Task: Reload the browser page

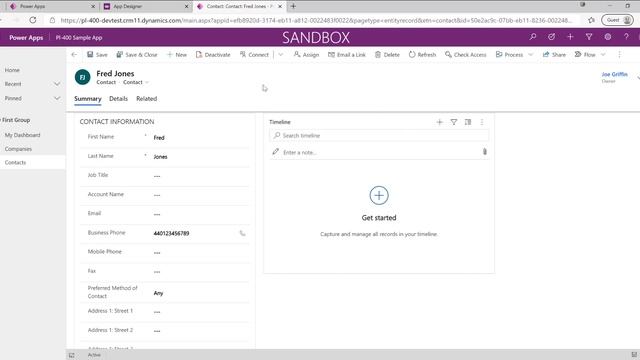Action: point(33,20)
